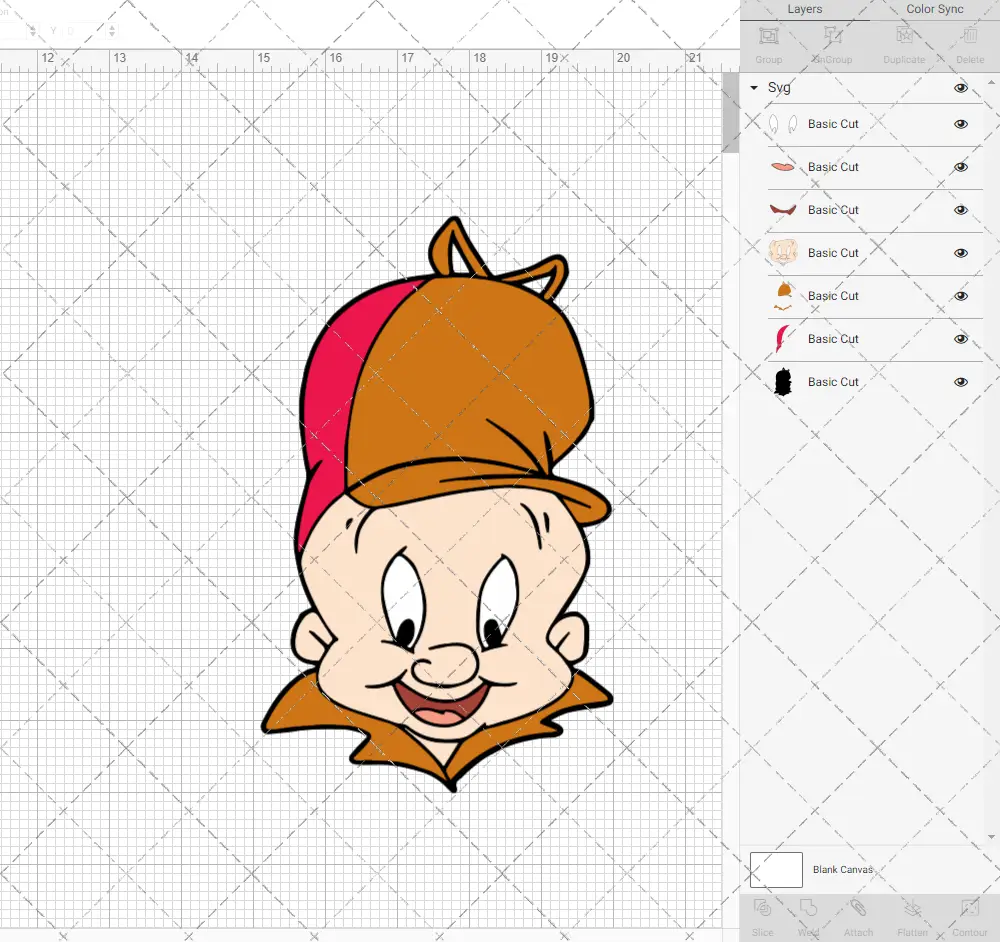The height and width of the screenshot is (942, 1000).
Task: Click the Attach paperclip icon
Action: tap(858, 908)
